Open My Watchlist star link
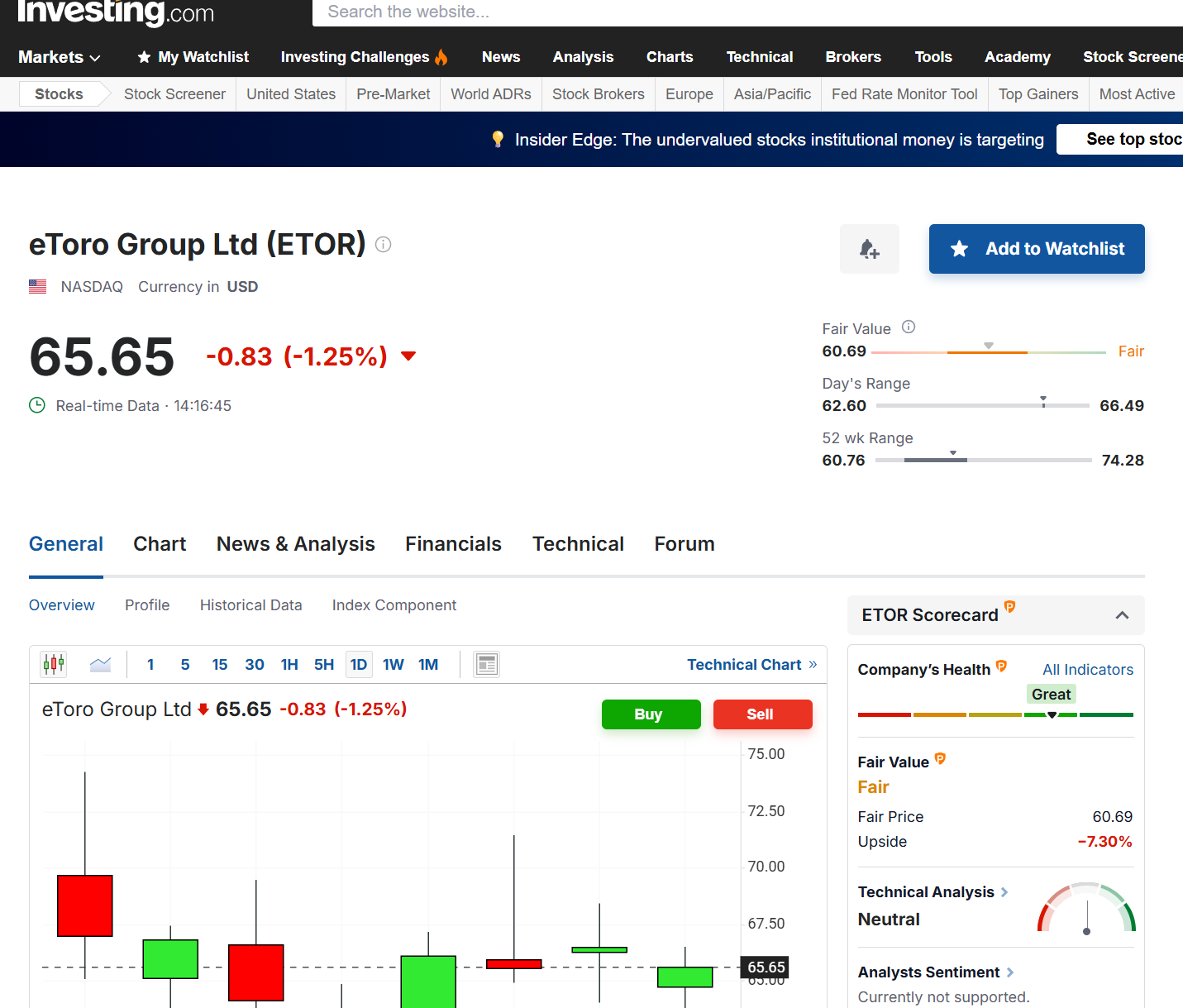The width and height of the screenshot is (1183, 1008). click(x=193, y=57)
